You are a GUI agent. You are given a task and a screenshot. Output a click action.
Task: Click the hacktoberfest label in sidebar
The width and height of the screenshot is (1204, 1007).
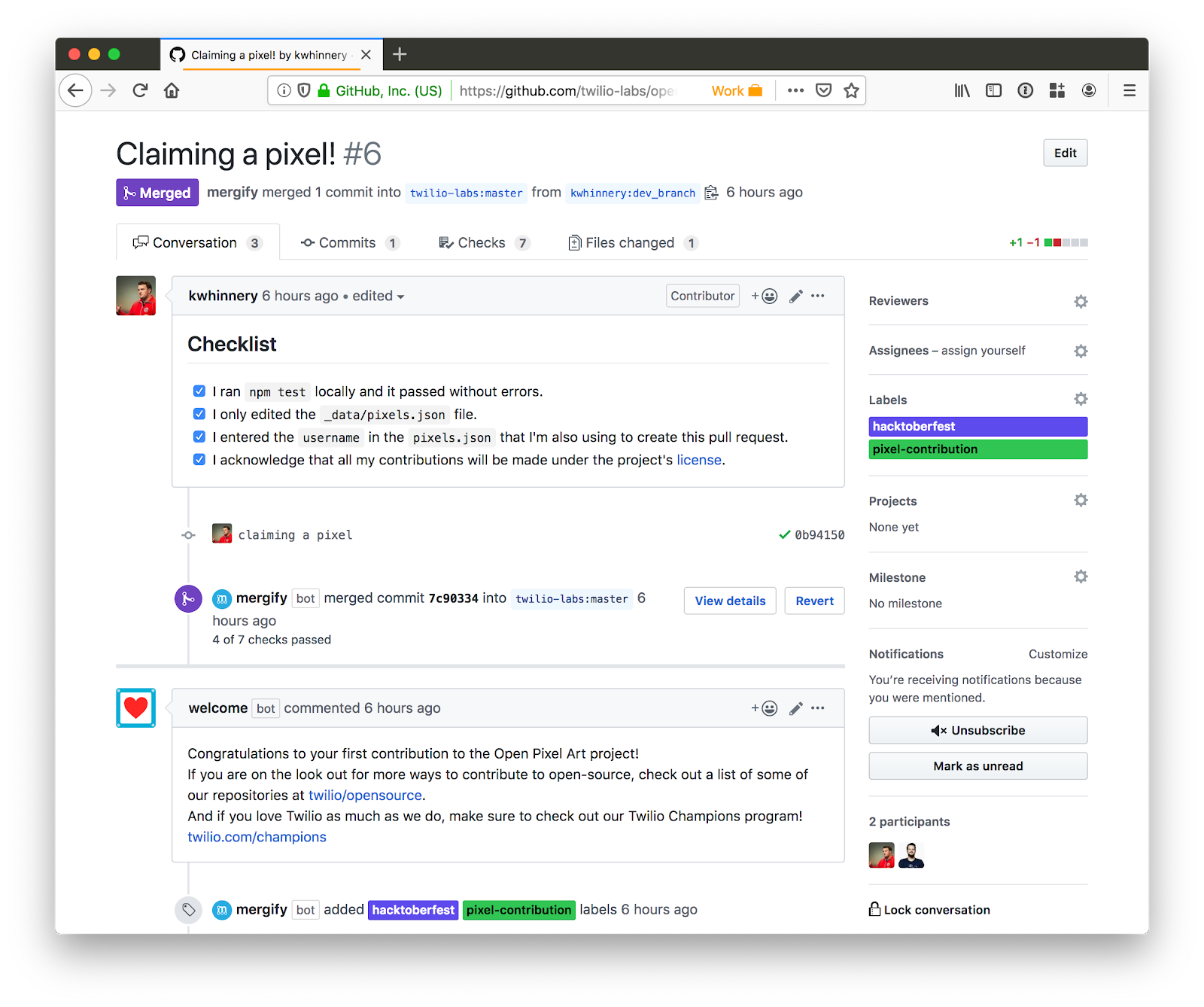pyautogui.click(x=977, y=427)
